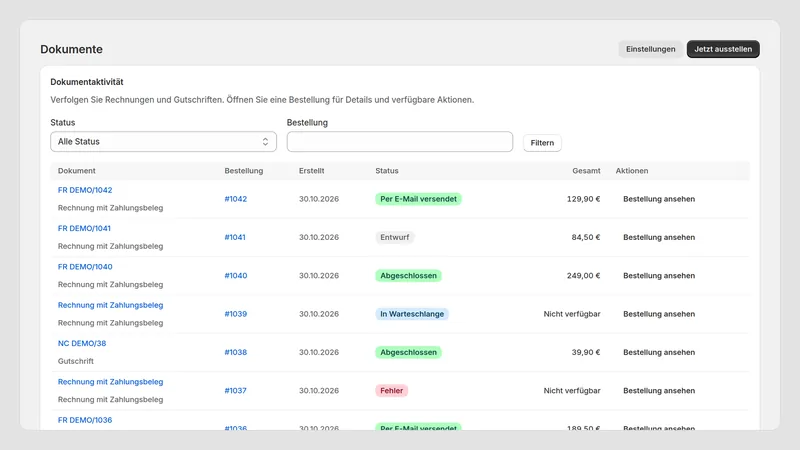
Task: Open the Rechnung mit Zahlungsbeleg link for order #1037
Action: [110, 381]
